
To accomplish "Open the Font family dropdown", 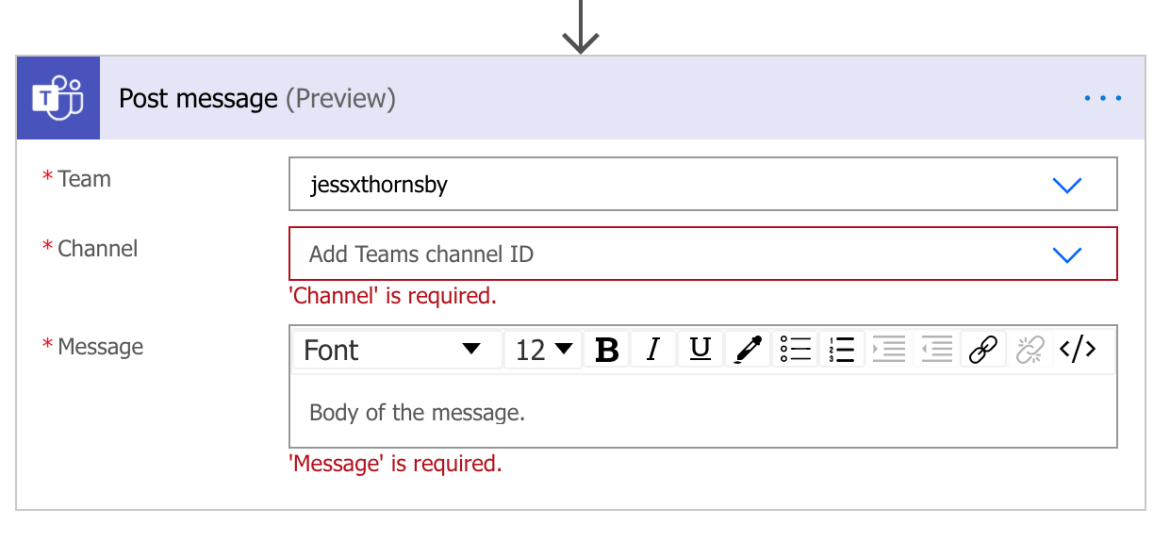I will coord(395,350).
